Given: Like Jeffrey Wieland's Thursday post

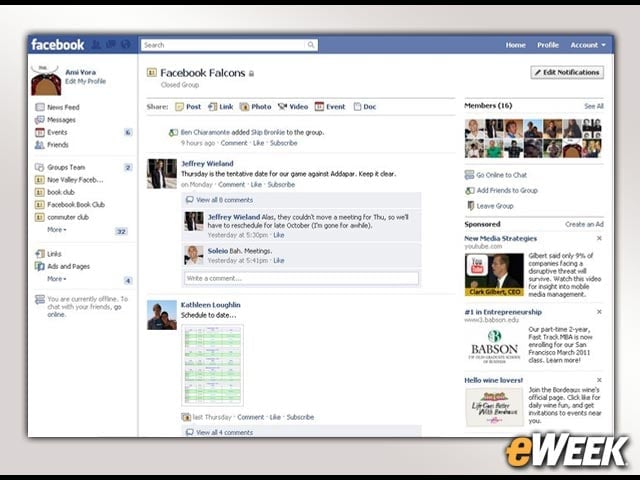Looking at the screenshot, I should tap(256, 185).
